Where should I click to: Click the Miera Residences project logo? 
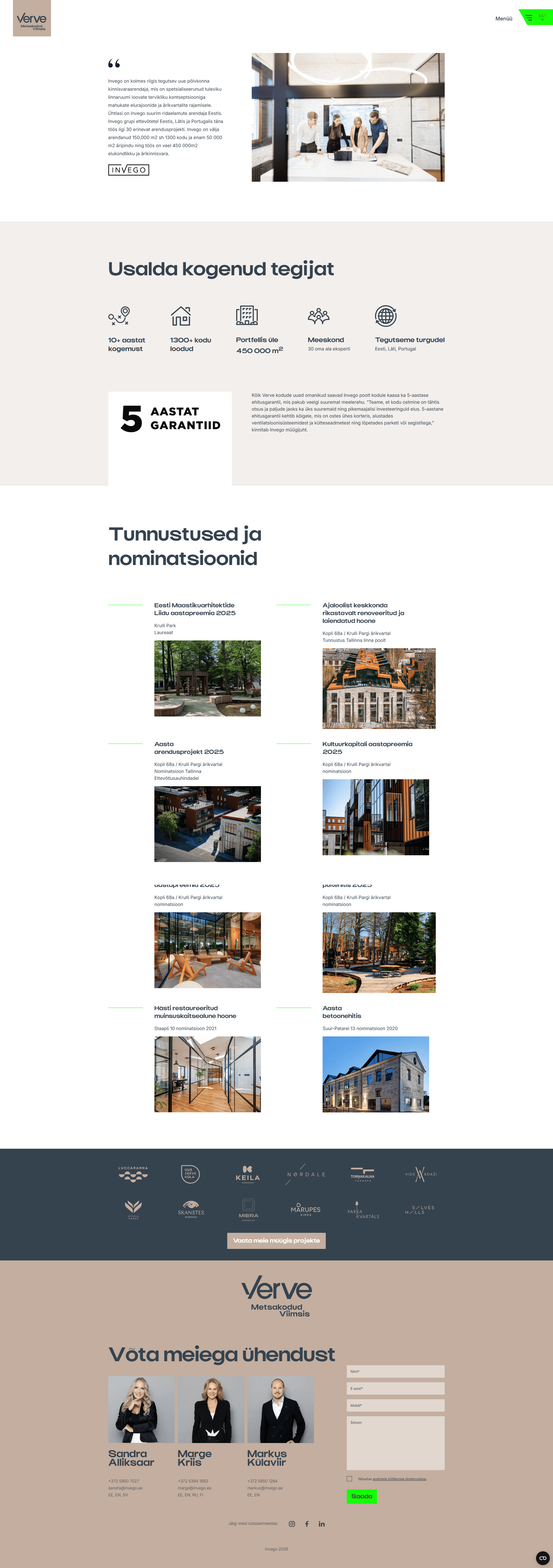(249, 1209)
